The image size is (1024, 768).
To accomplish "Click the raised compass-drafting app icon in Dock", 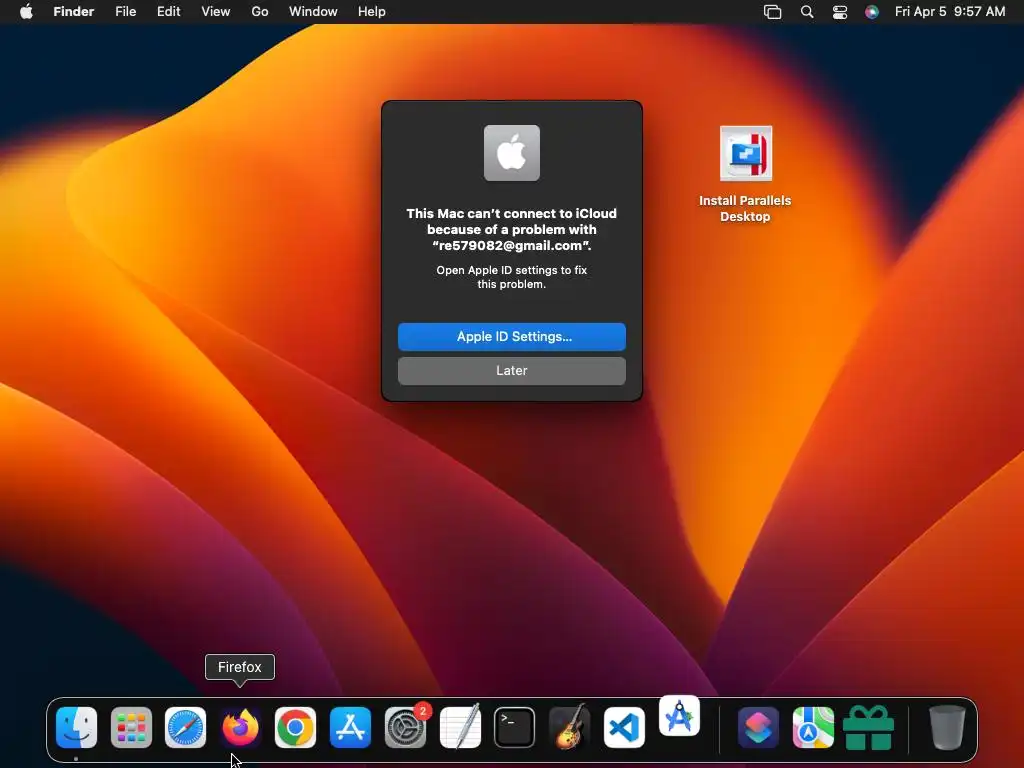I will 679,716.
